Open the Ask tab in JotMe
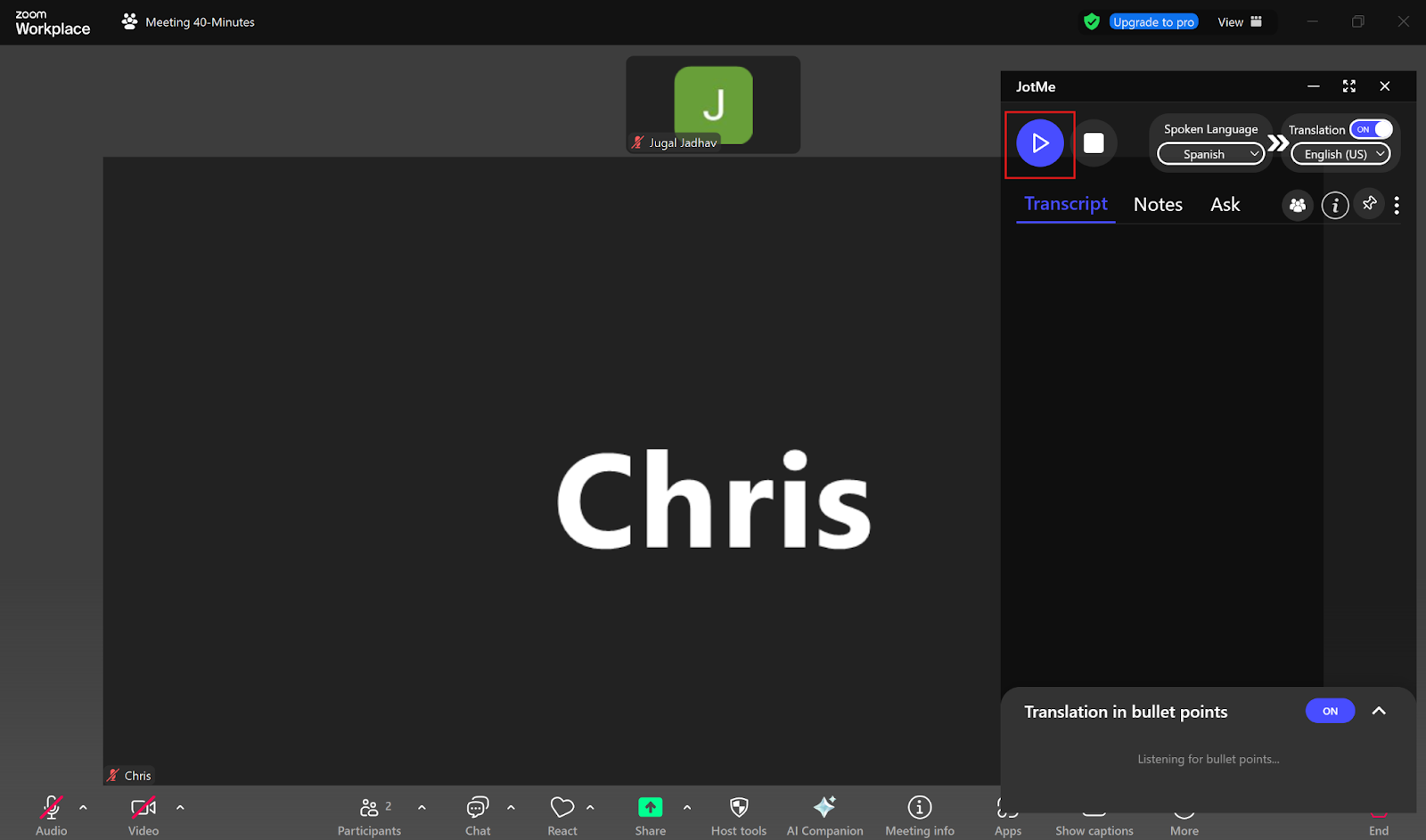Viewport: 1426px width, 840px height. point(1225,205)
